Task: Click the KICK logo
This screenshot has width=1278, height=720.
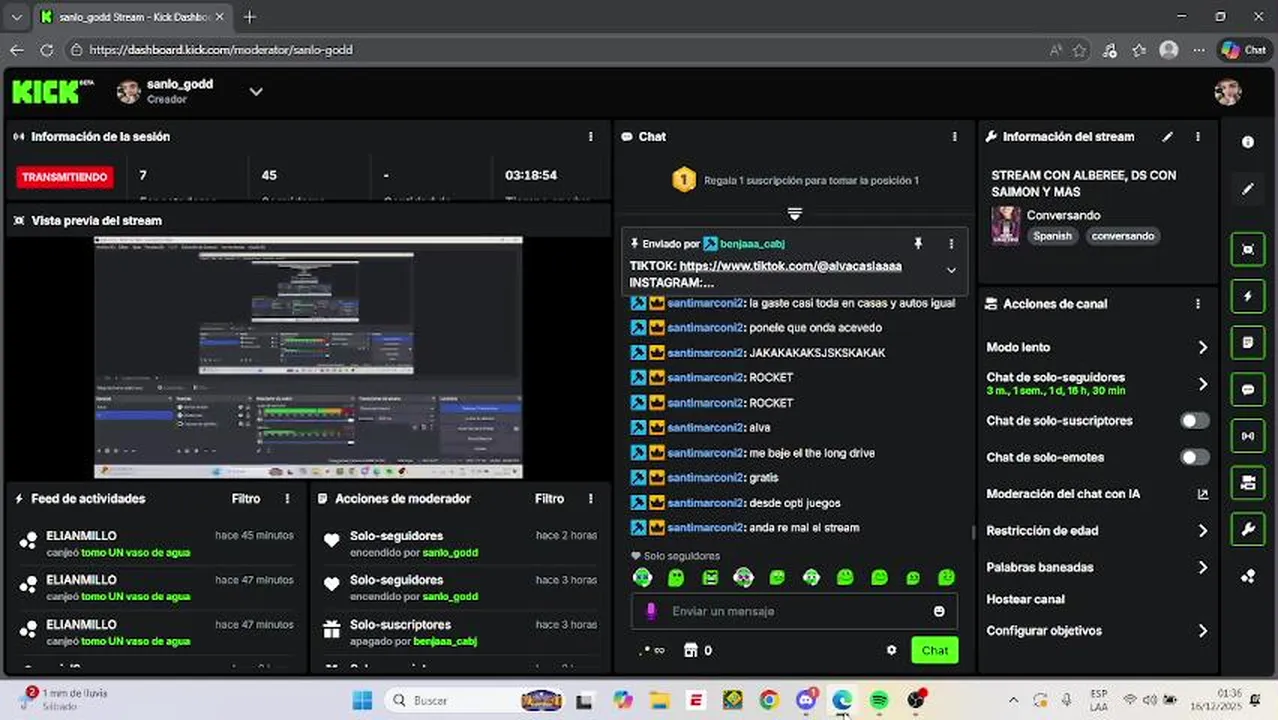Action: tap(52, 92)
